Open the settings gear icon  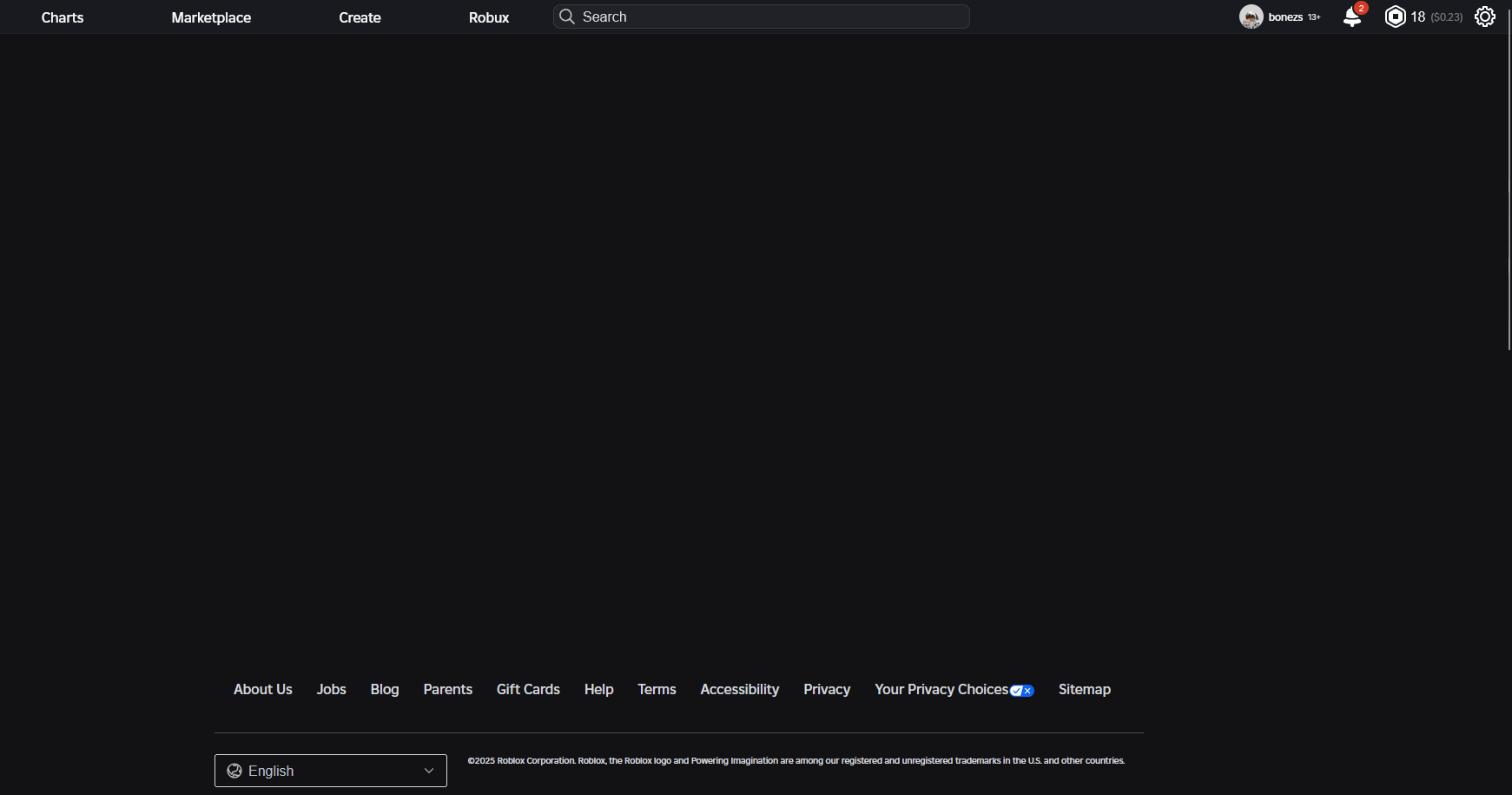[x=1485, y=17]
